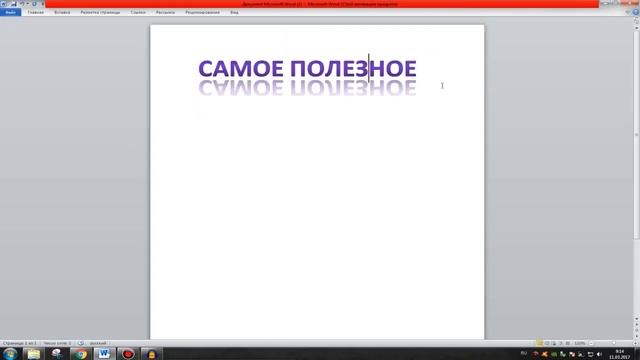The height and width of the screenshot is (360, 640).
Task: Open the Вид ribbon tab
Action: pyautogui.click(x=234, y=12)
